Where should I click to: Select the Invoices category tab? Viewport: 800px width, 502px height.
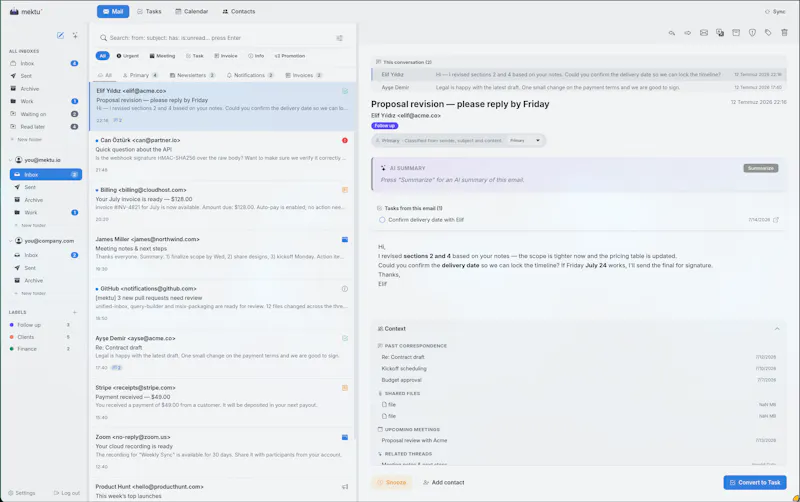(x=304, y=75)
